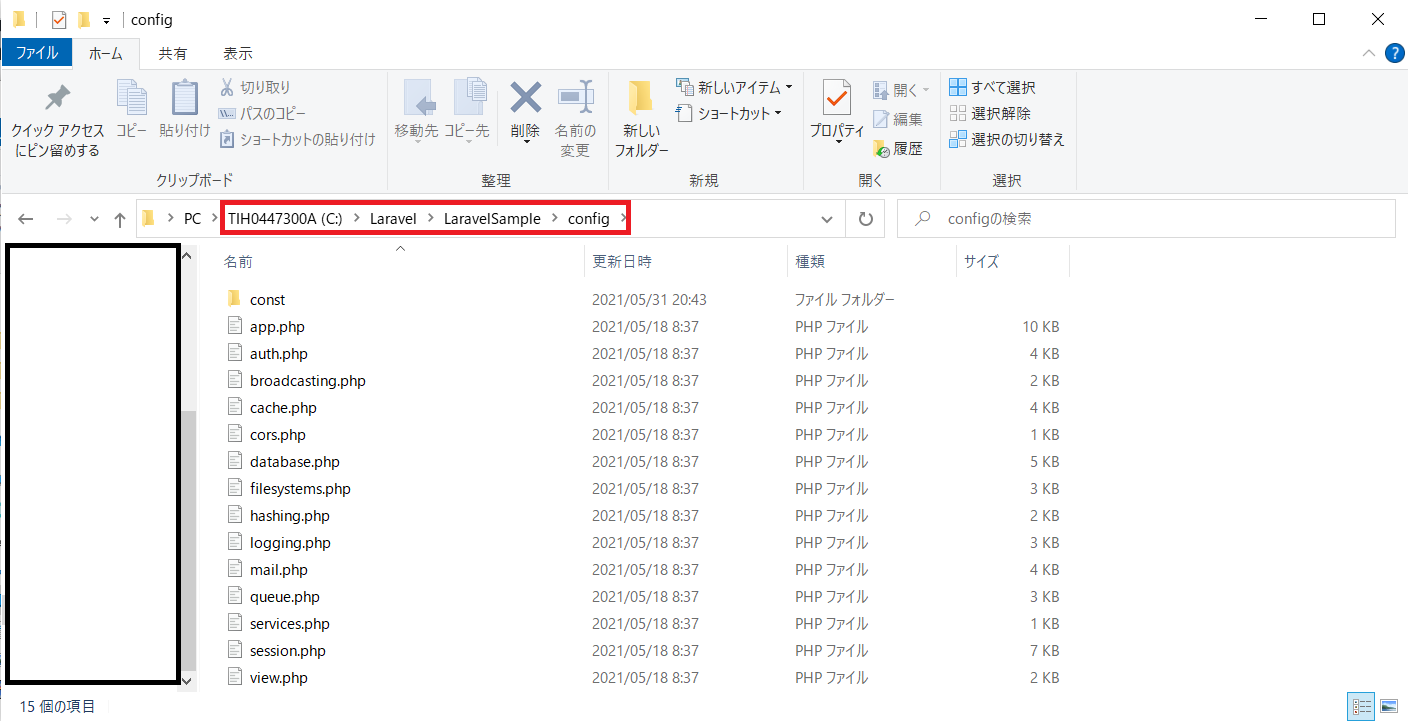Viewport: 1409px width, 721px height.
Task: Select the database.php file
Action: pos(295,462)
